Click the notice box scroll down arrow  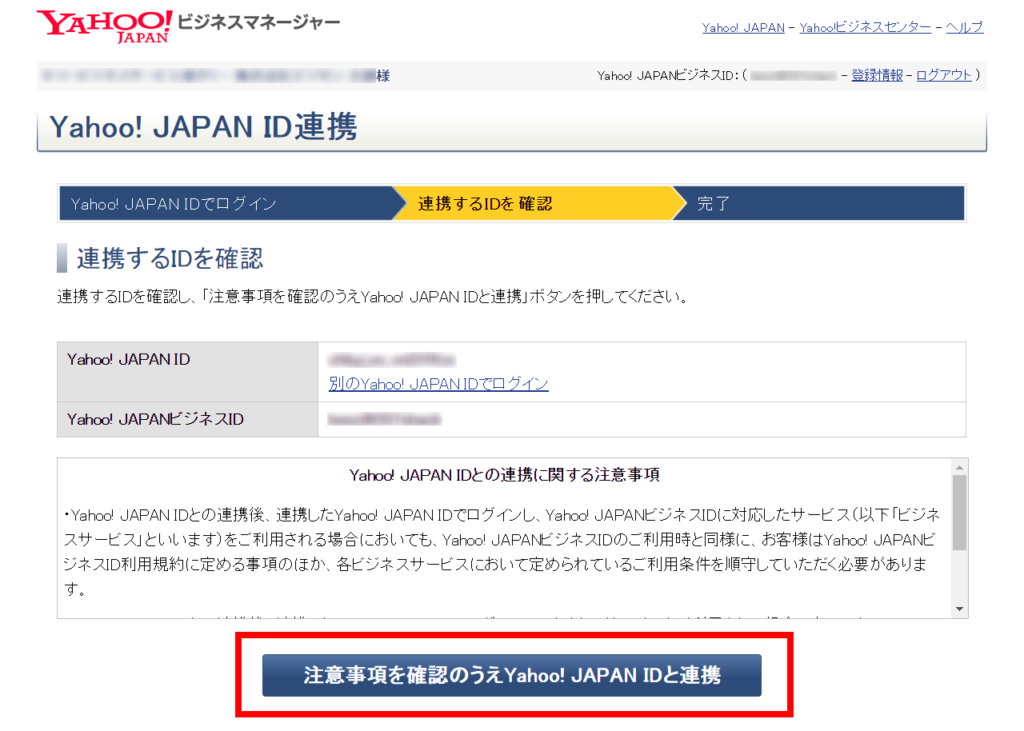tap(959, 609)
